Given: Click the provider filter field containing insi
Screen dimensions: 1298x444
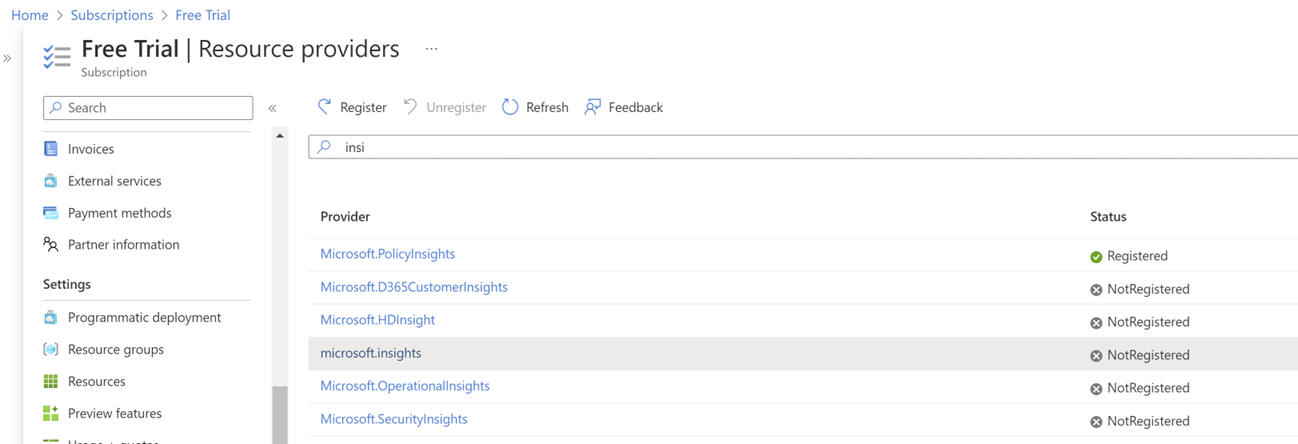Looking at the screenshot, I should tap(803, 147).
